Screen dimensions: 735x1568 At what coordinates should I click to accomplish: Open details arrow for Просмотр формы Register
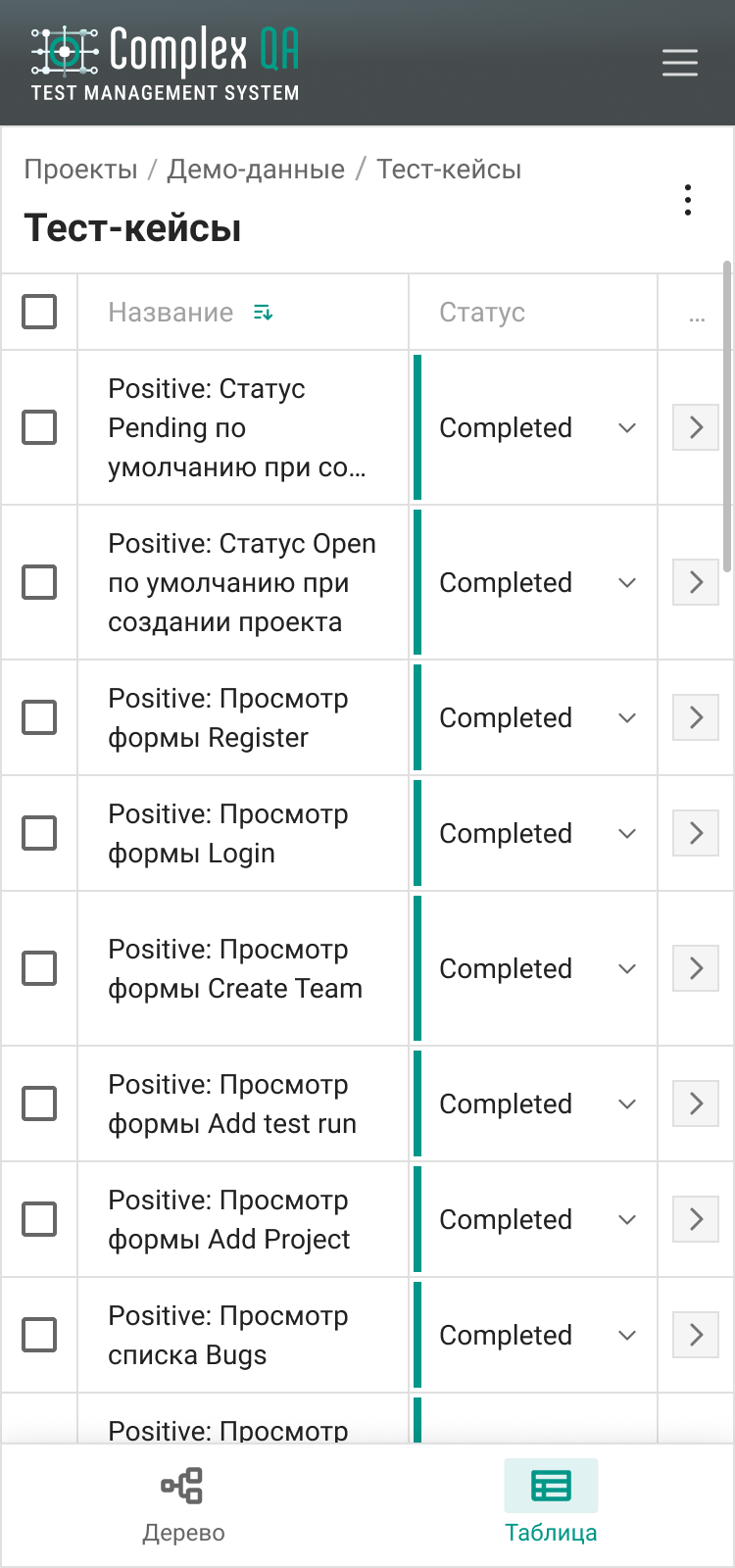(x=696, y=717)
